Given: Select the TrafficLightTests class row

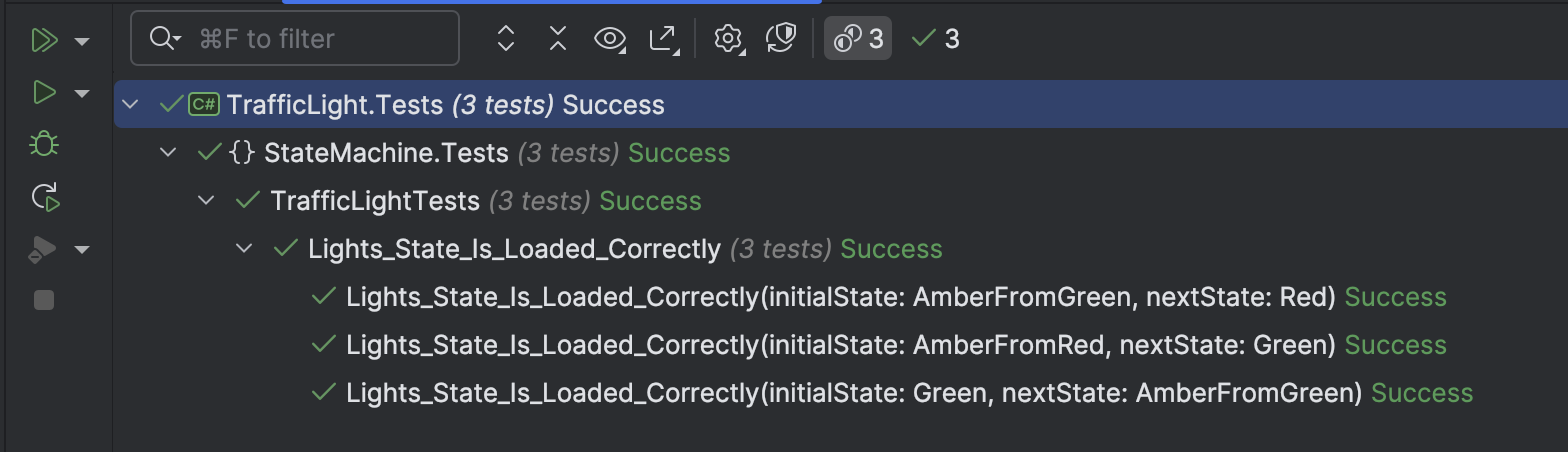Looking at the screenshot, I should [x=375, y=201].
